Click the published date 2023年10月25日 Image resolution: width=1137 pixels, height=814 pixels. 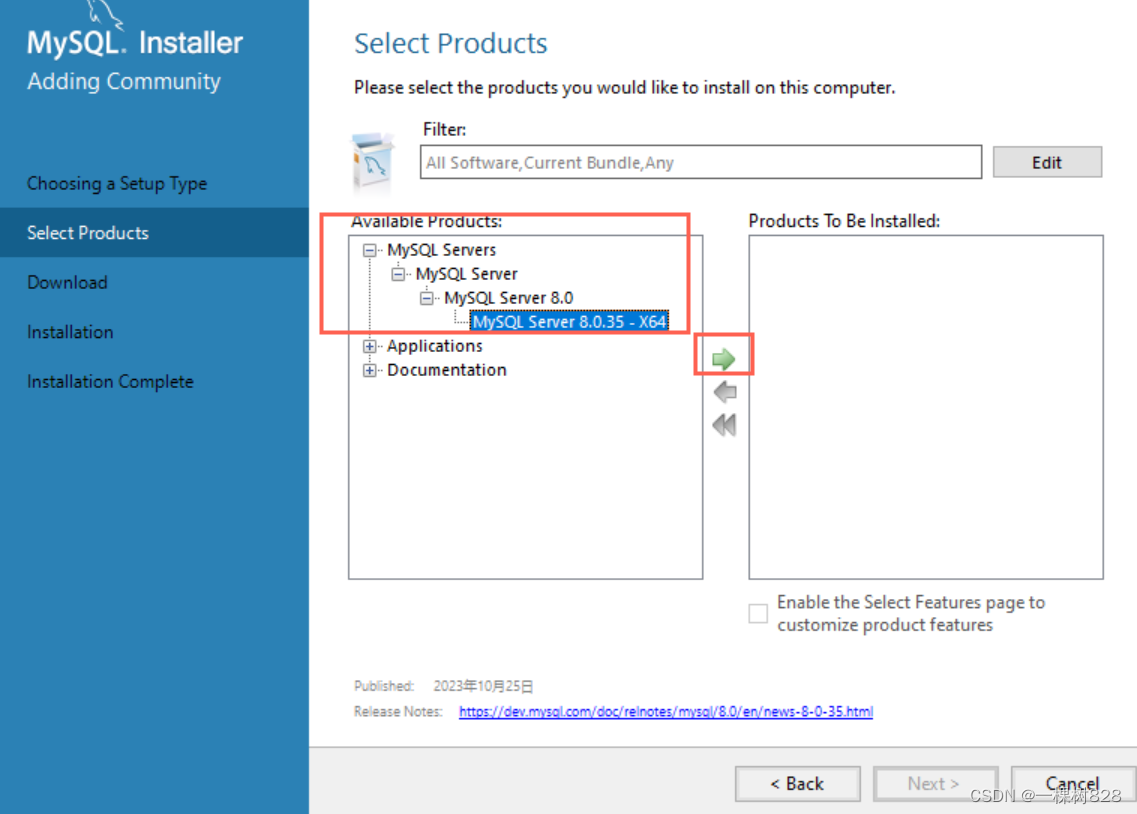(483, 686)
